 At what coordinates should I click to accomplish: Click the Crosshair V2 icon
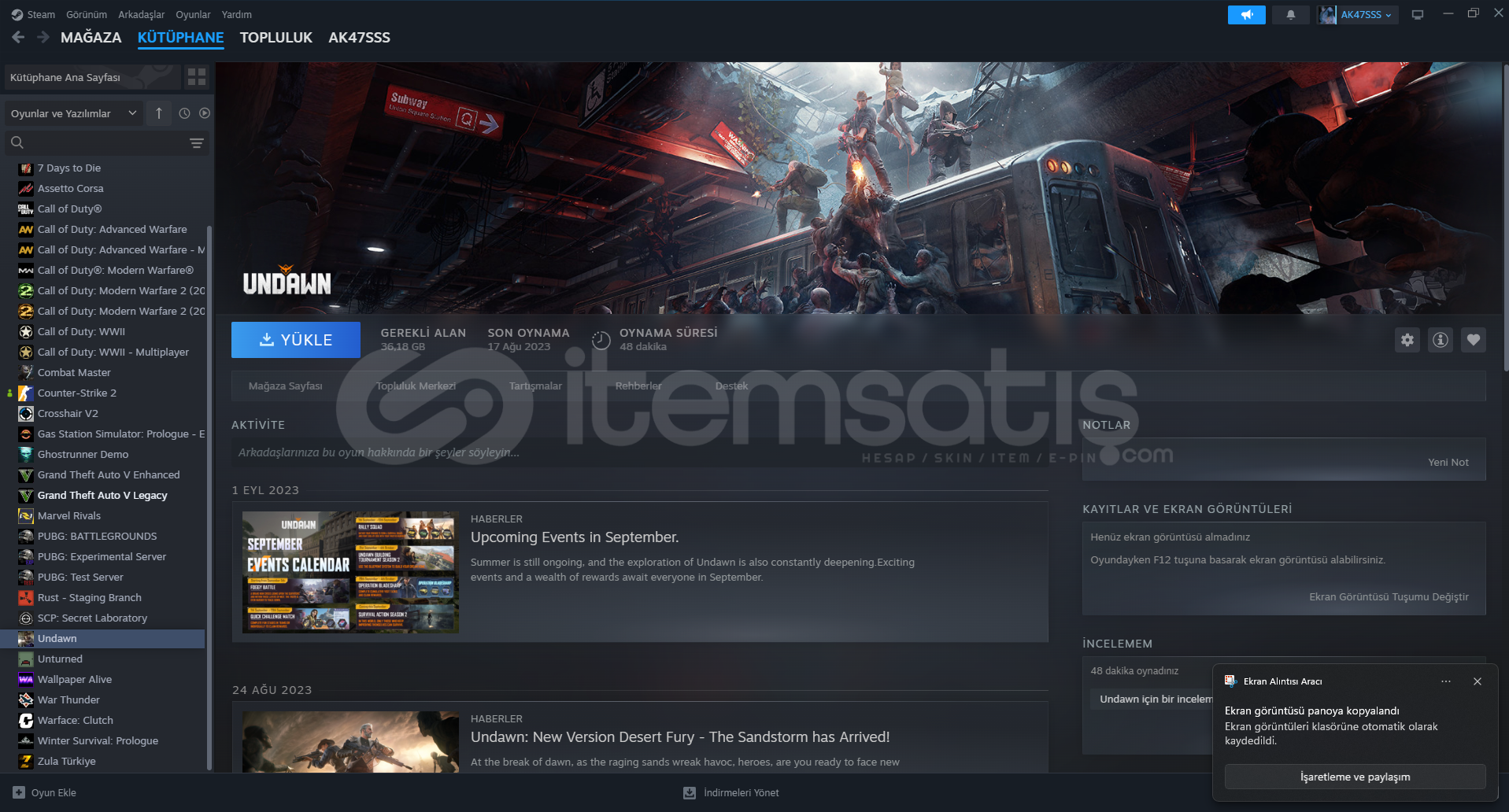point(26,413)
